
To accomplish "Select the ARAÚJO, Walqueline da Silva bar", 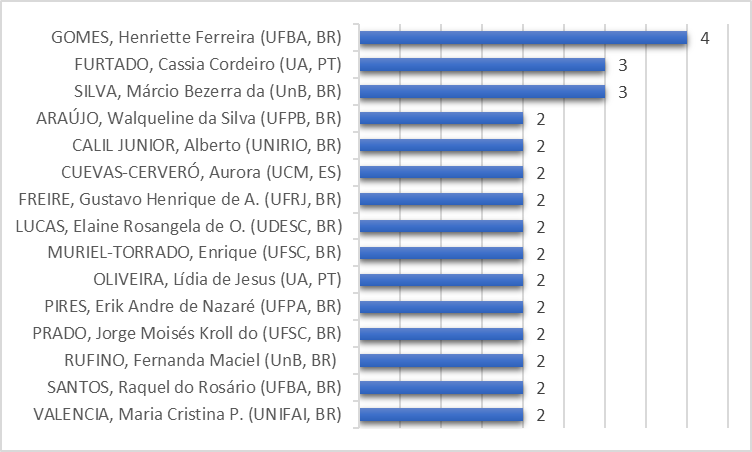I will click(x=441, y=119).
